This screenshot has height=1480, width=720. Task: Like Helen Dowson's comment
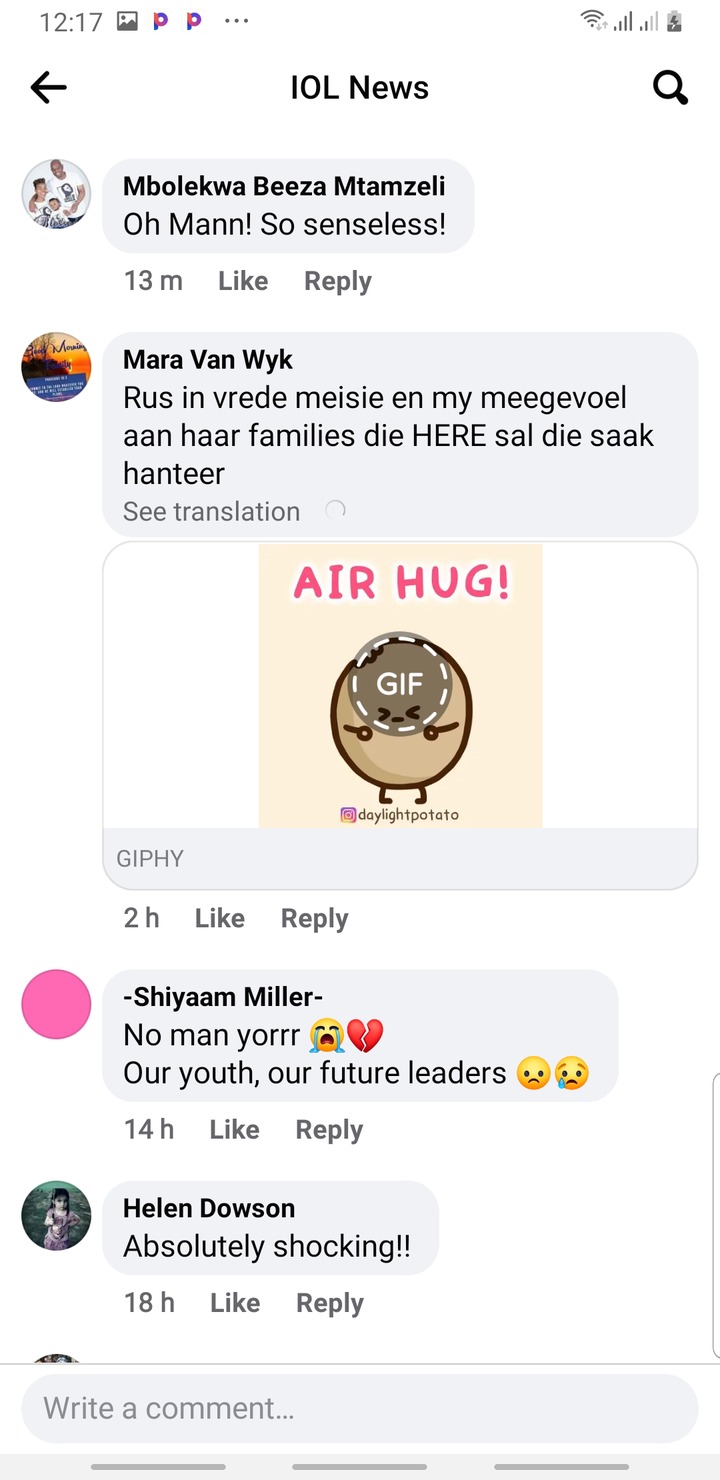235,1302
